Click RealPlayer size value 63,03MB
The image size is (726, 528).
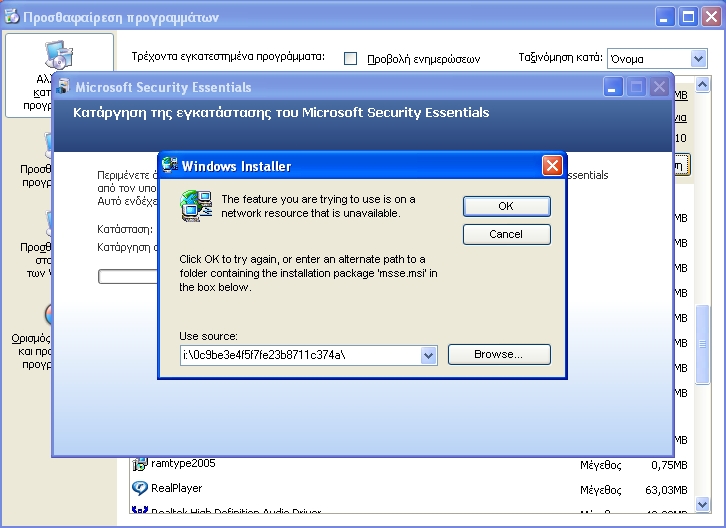pyautogui.click(x=666, y=490)
